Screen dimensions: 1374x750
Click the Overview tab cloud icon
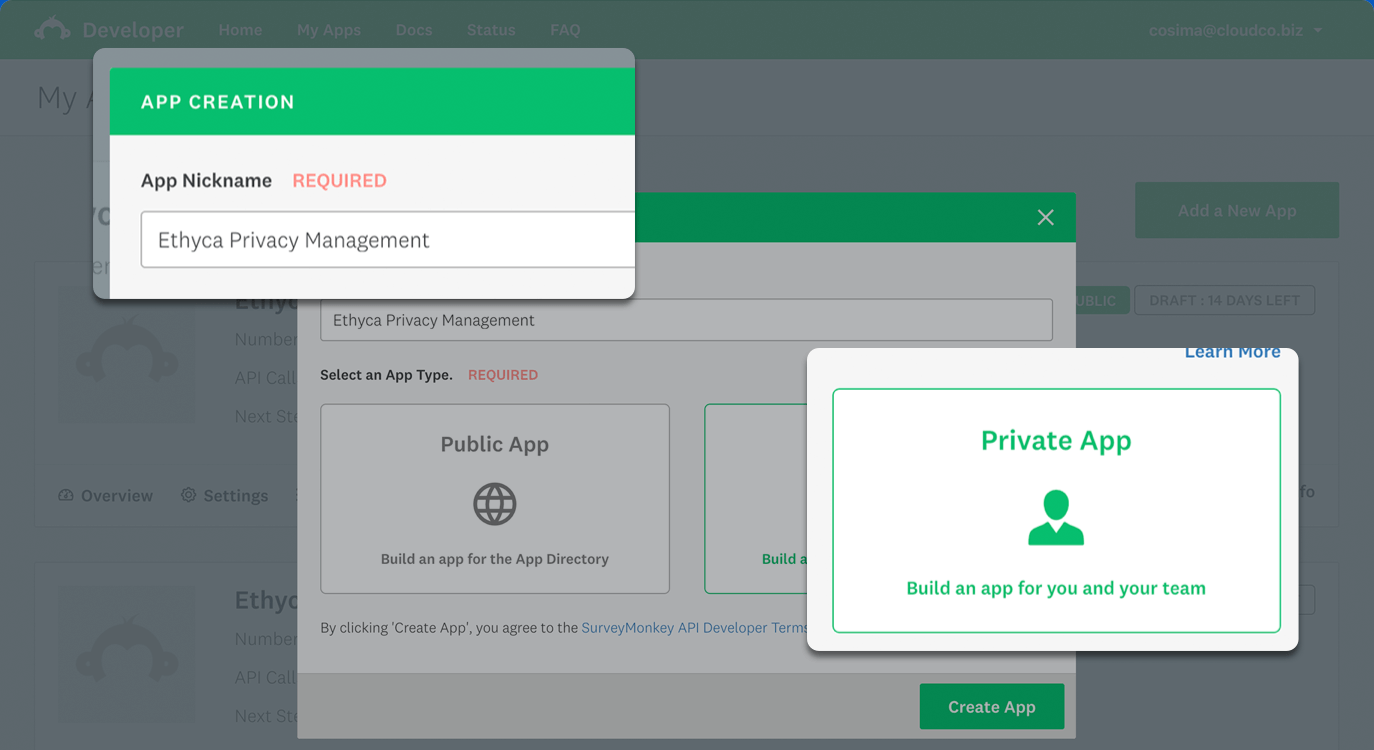66,496
